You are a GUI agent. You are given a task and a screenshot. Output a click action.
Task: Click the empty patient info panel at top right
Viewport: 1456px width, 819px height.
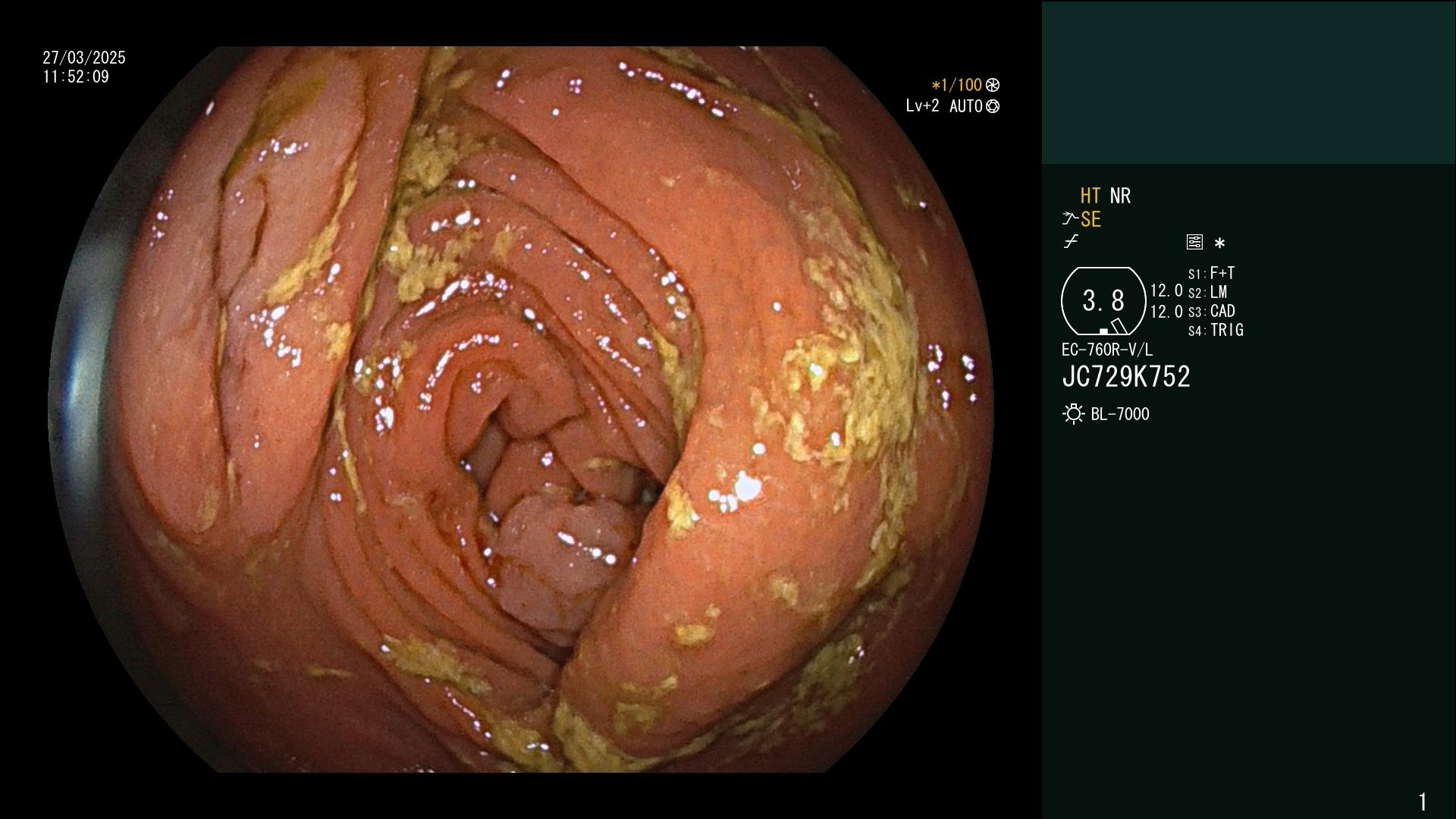[1248, 82]
